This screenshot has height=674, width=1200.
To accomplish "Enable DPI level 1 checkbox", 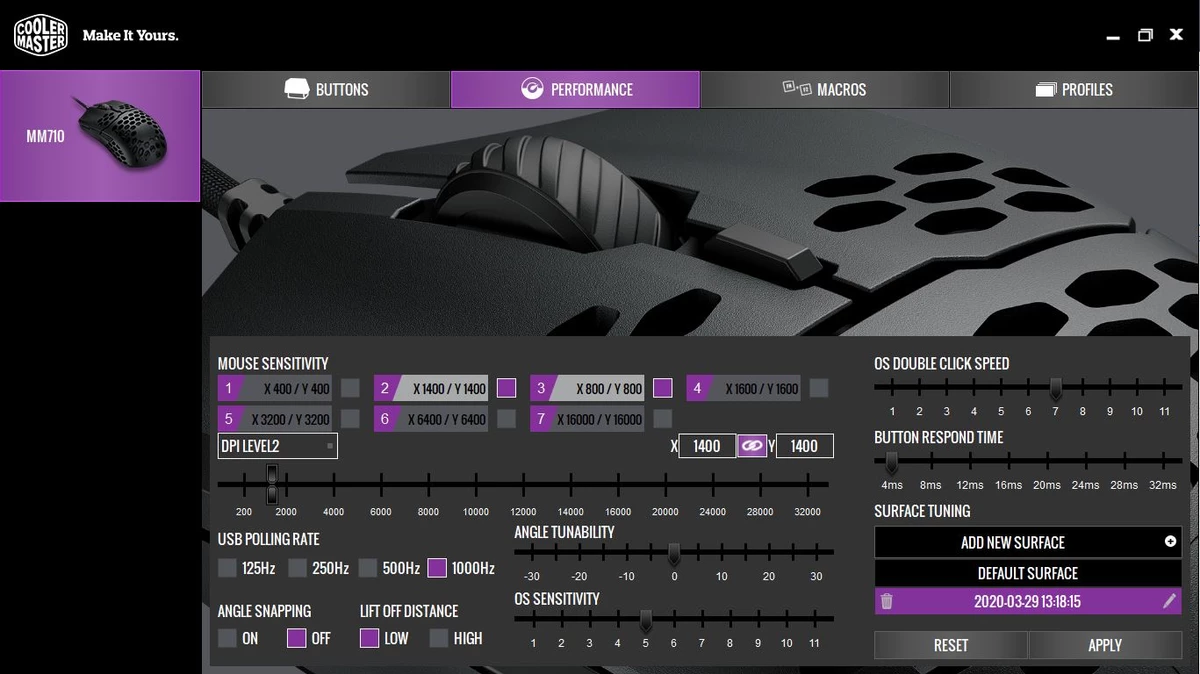I will (x=350, y=388).
